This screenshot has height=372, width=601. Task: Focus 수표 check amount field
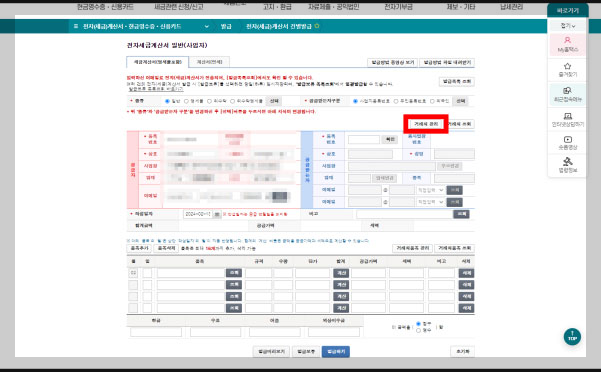[x=215, y=332]
